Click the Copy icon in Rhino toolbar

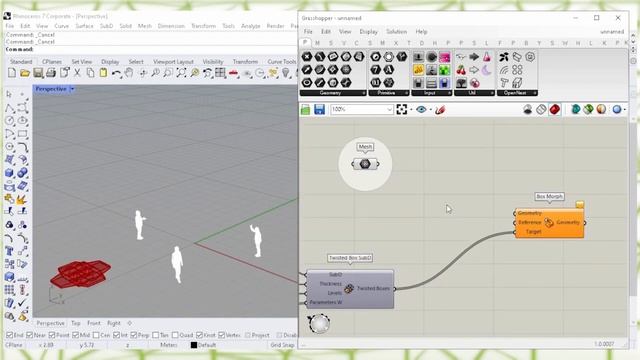coord(90,73)
